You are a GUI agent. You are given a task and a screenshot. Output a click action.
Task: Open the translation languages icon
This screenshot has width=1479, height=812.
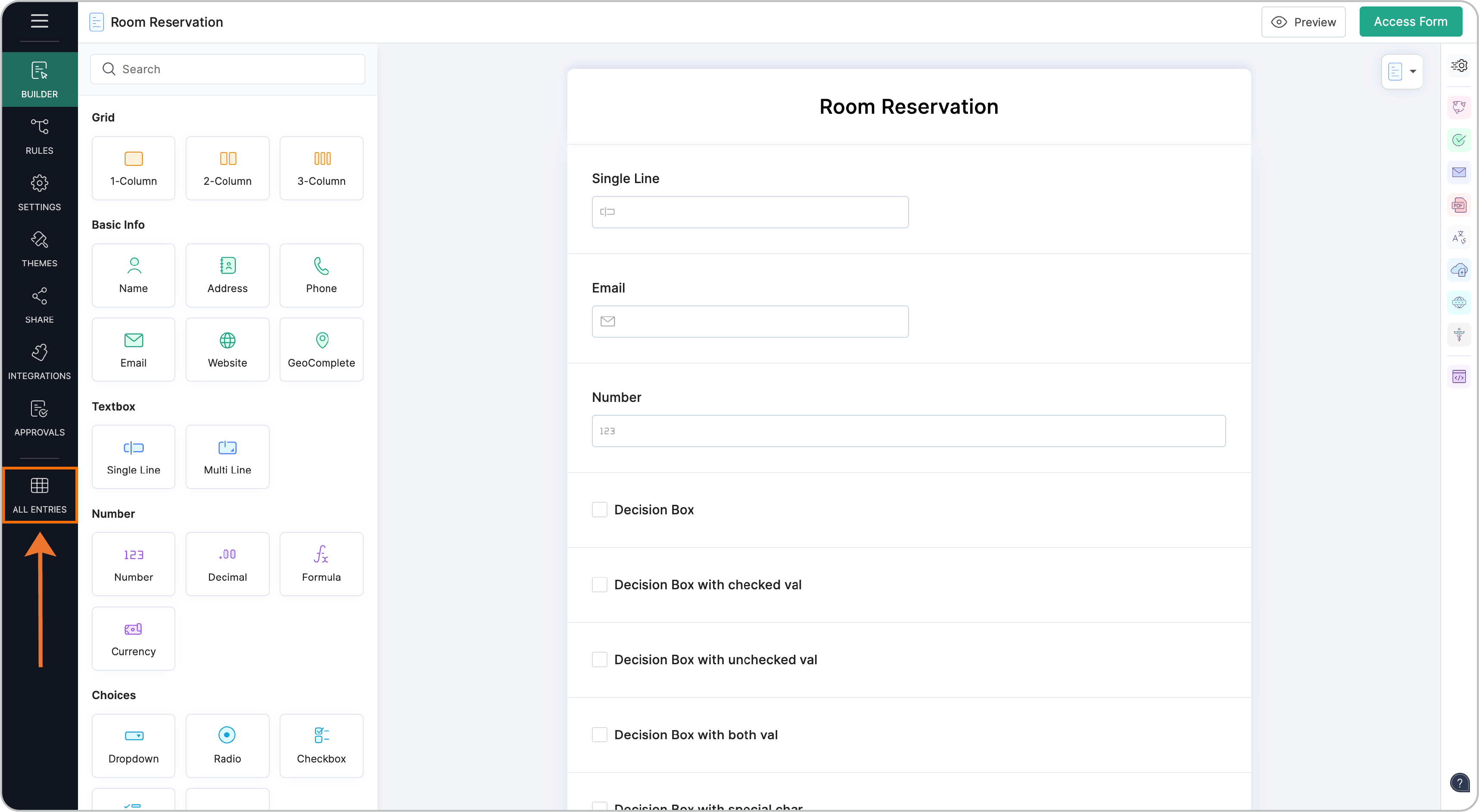pos(1458,237)
